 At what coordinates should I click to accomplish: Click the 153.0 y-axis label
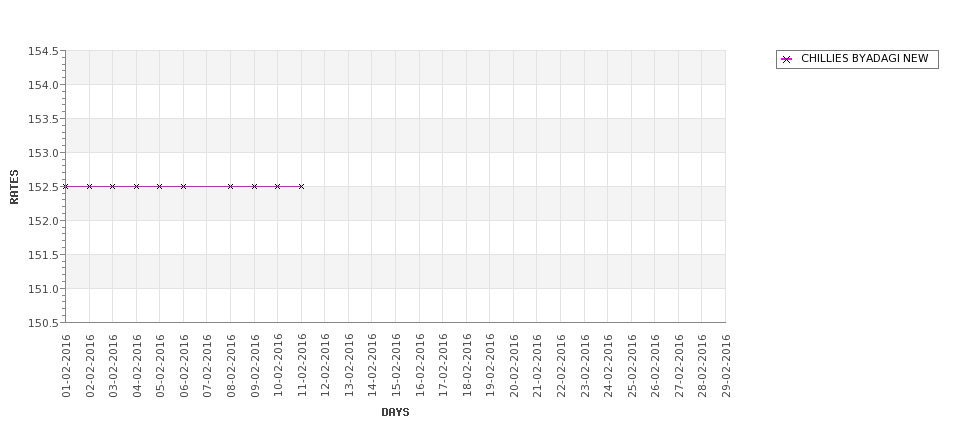click(43, 153)
